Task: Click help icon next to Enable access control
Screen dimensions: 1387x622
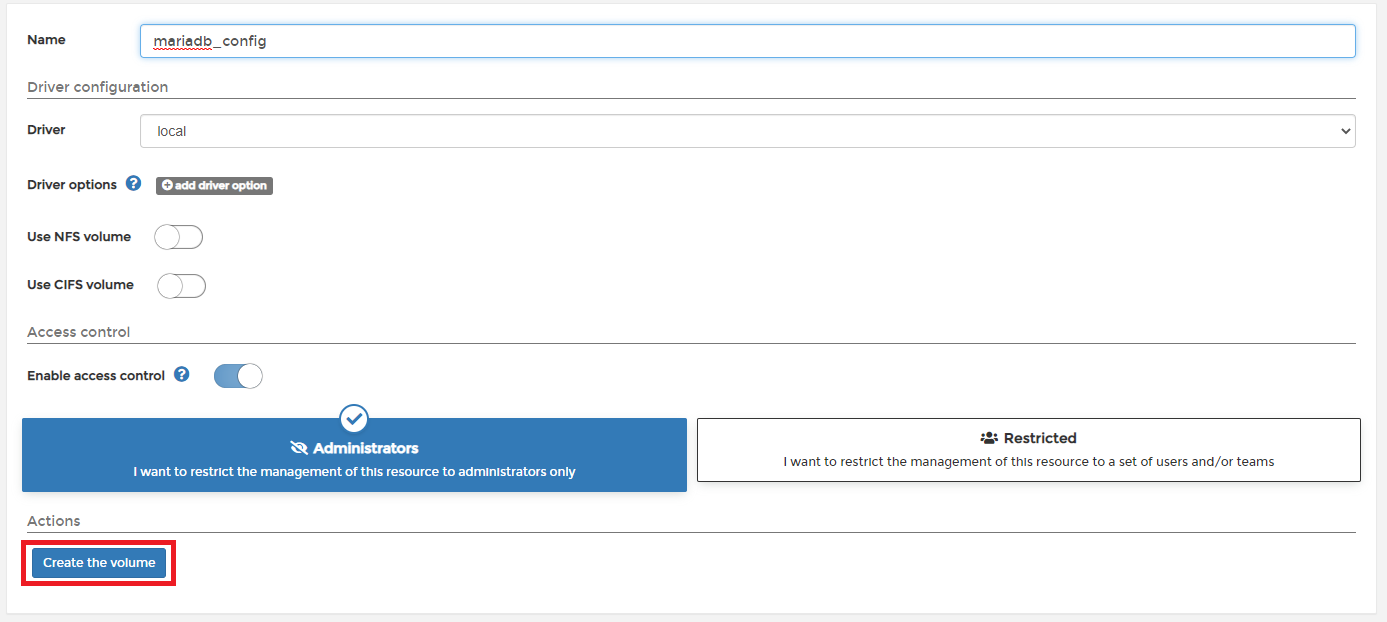Action: [x=181, y=375]
